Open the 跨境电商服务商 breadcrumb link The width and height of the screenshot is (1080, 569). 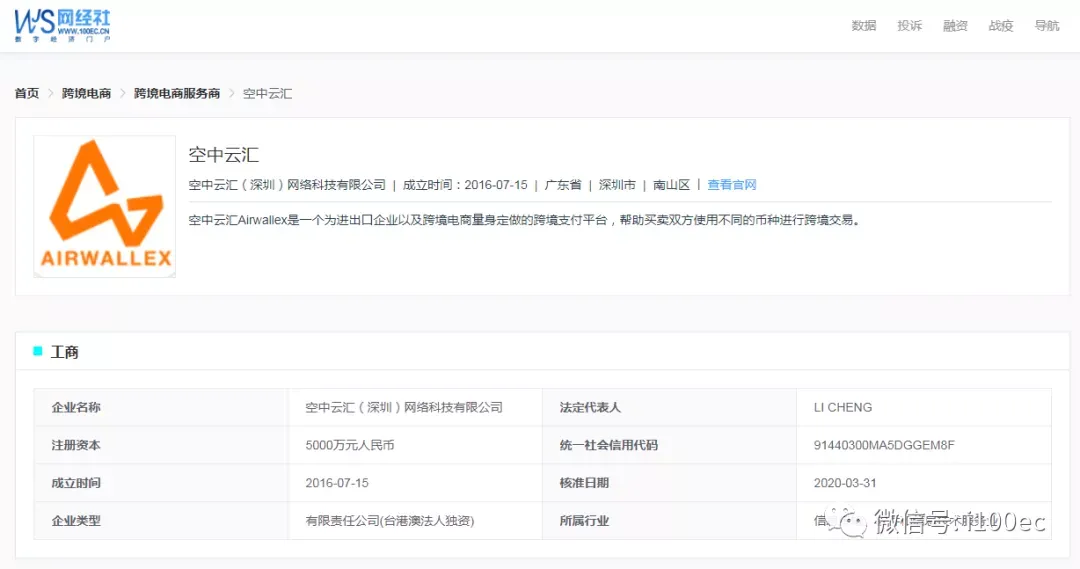177,93
